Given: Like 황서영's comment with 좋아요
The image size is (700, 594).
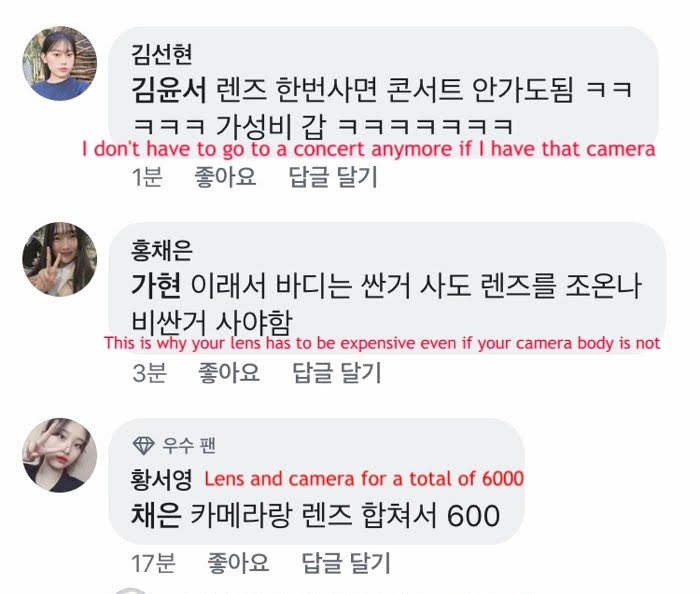Looking at the screenshot, I should (238, 562).
